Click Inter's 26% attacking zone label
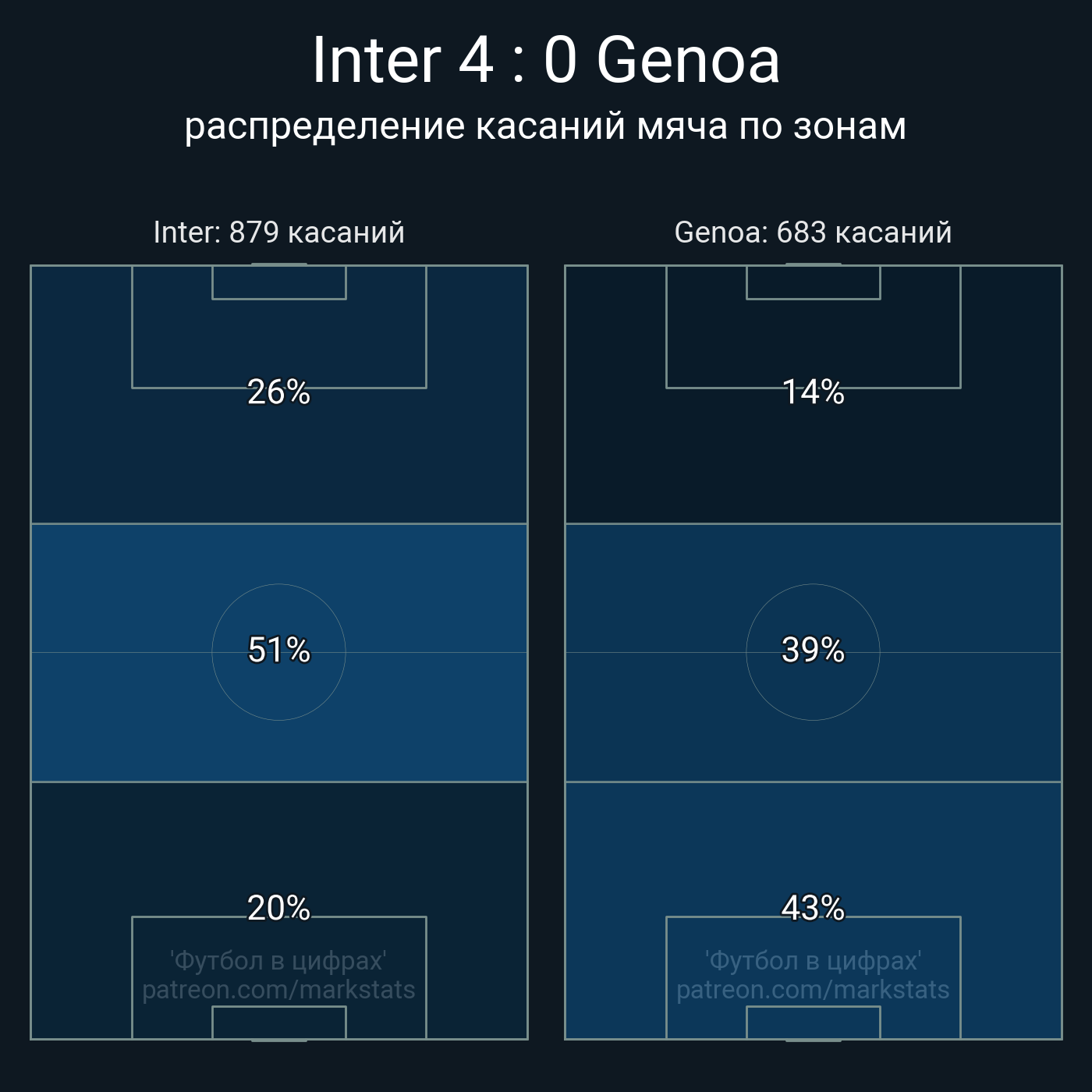Viewport: 1092px width, 1092px height. 278,392
